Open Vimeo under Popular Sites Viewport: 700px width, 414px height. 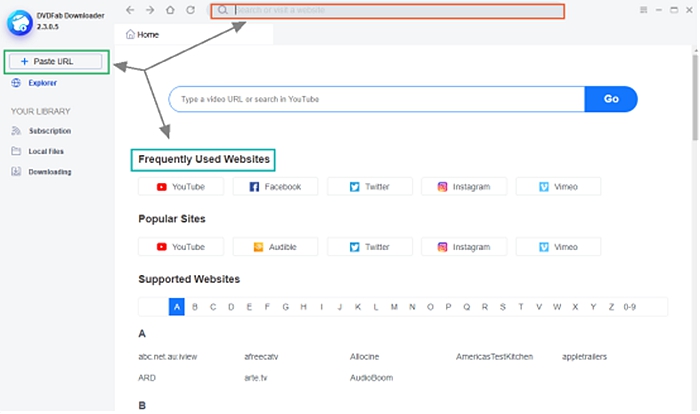coord(558,247)
